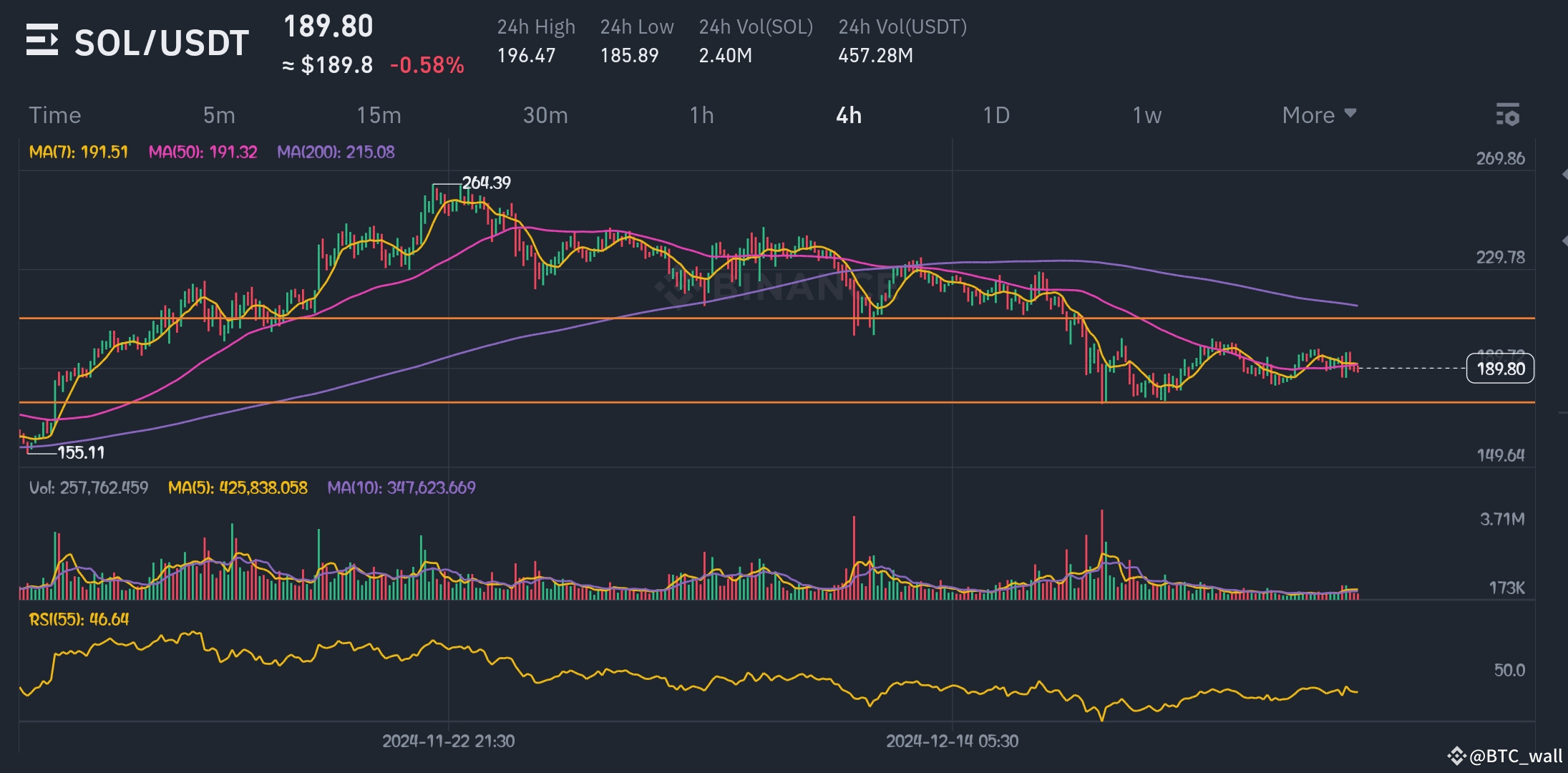
Task: Switch to the 15m timeframe tab
Action: point(379,115)
